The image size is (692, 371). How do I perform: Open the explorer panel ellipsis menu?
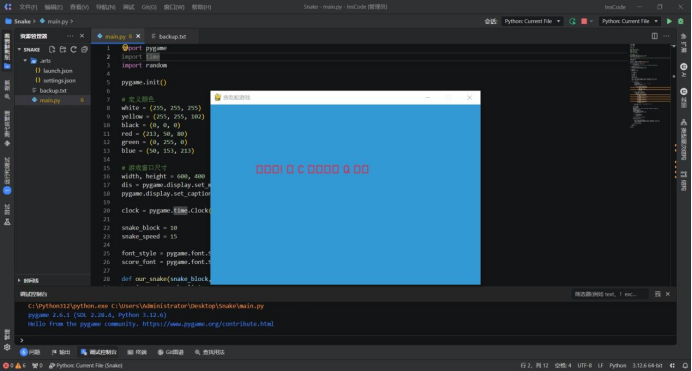click(70, 36)
